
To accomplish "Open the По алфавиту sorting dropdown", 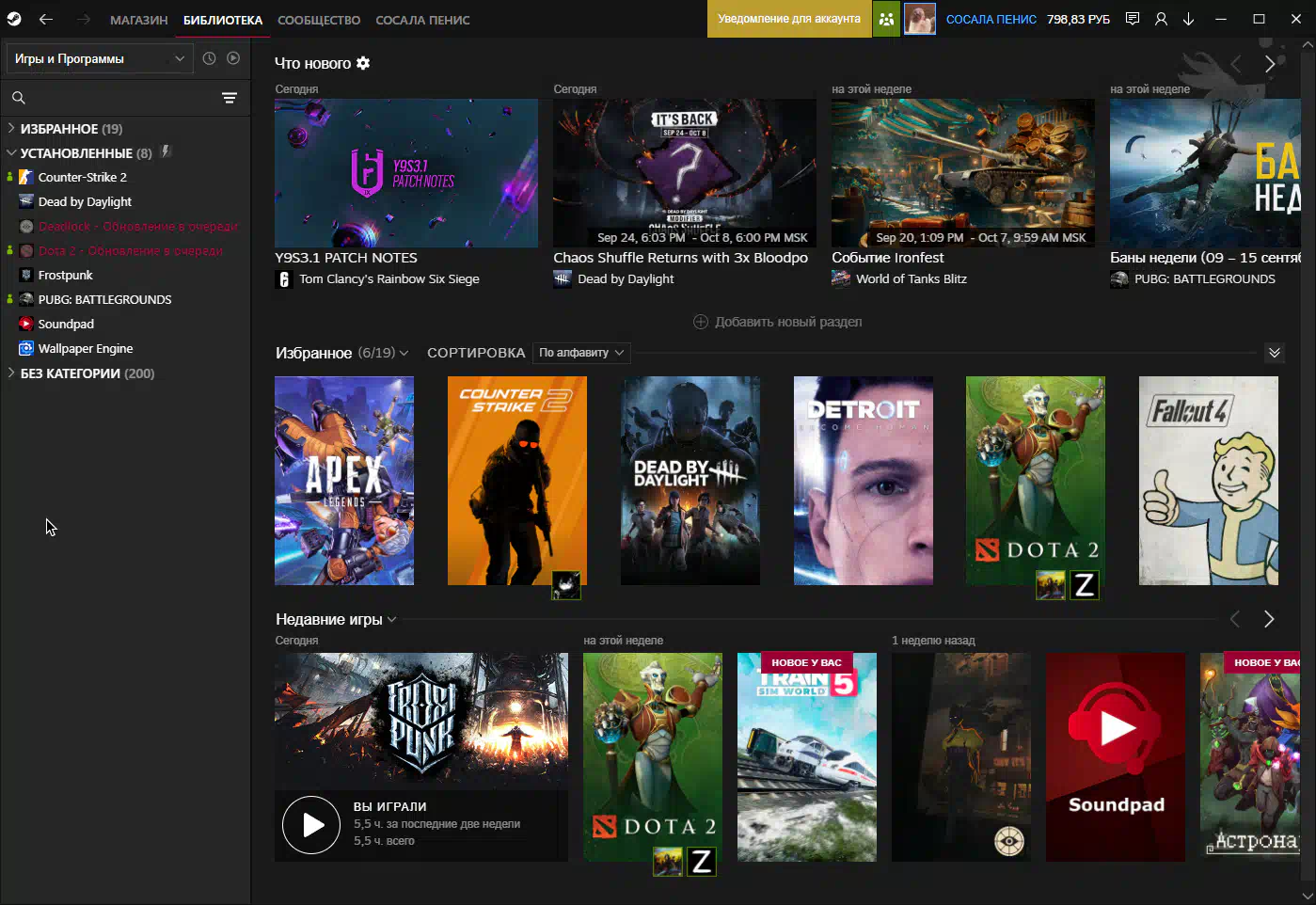I will (581, 353).
